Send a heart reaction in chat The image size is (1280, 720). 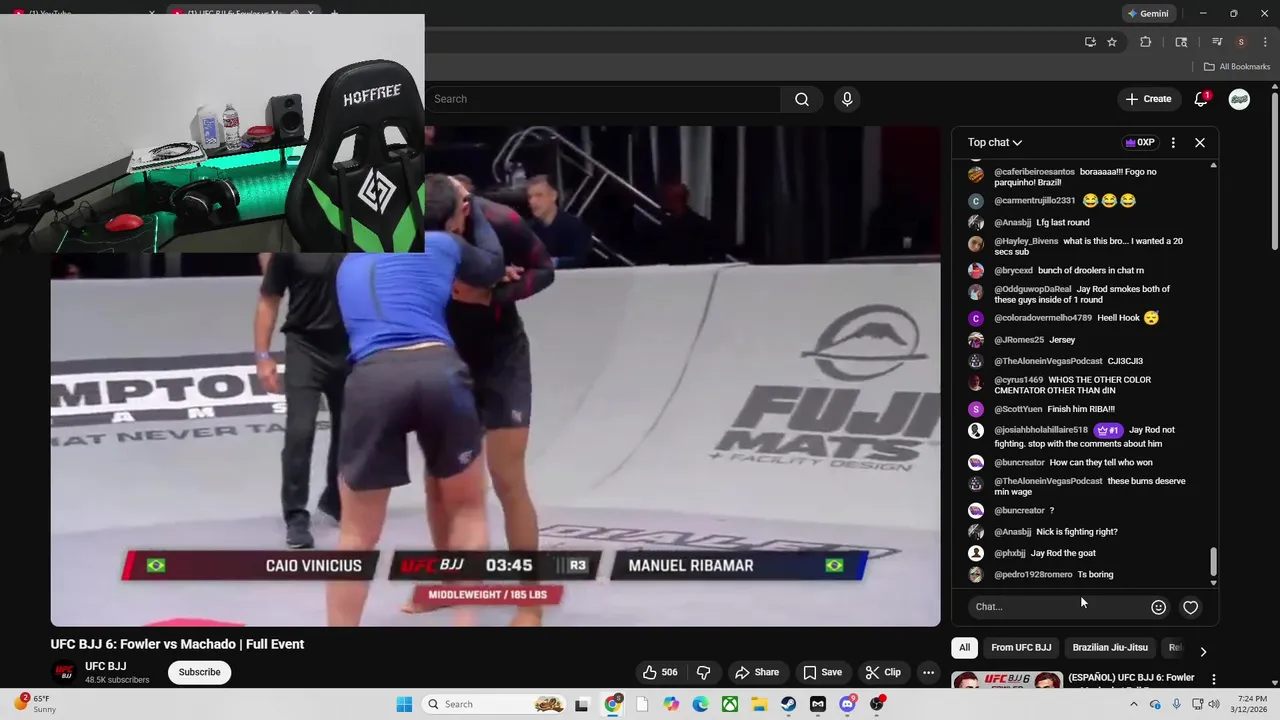1190,607
